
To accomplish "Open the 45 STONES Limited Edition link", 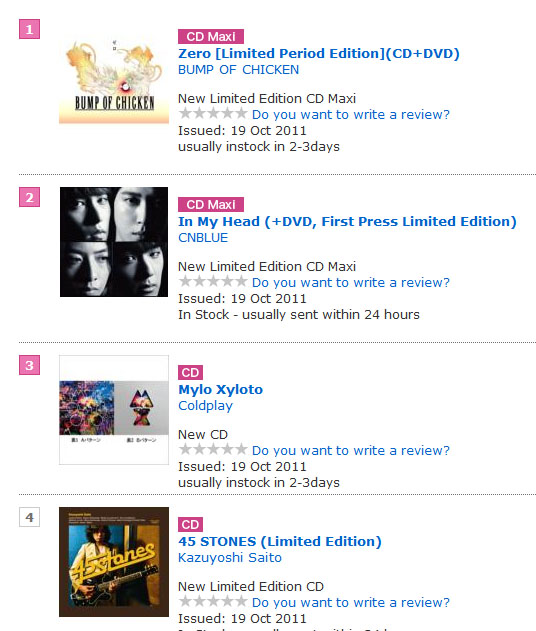I will [x=280, y=541].
